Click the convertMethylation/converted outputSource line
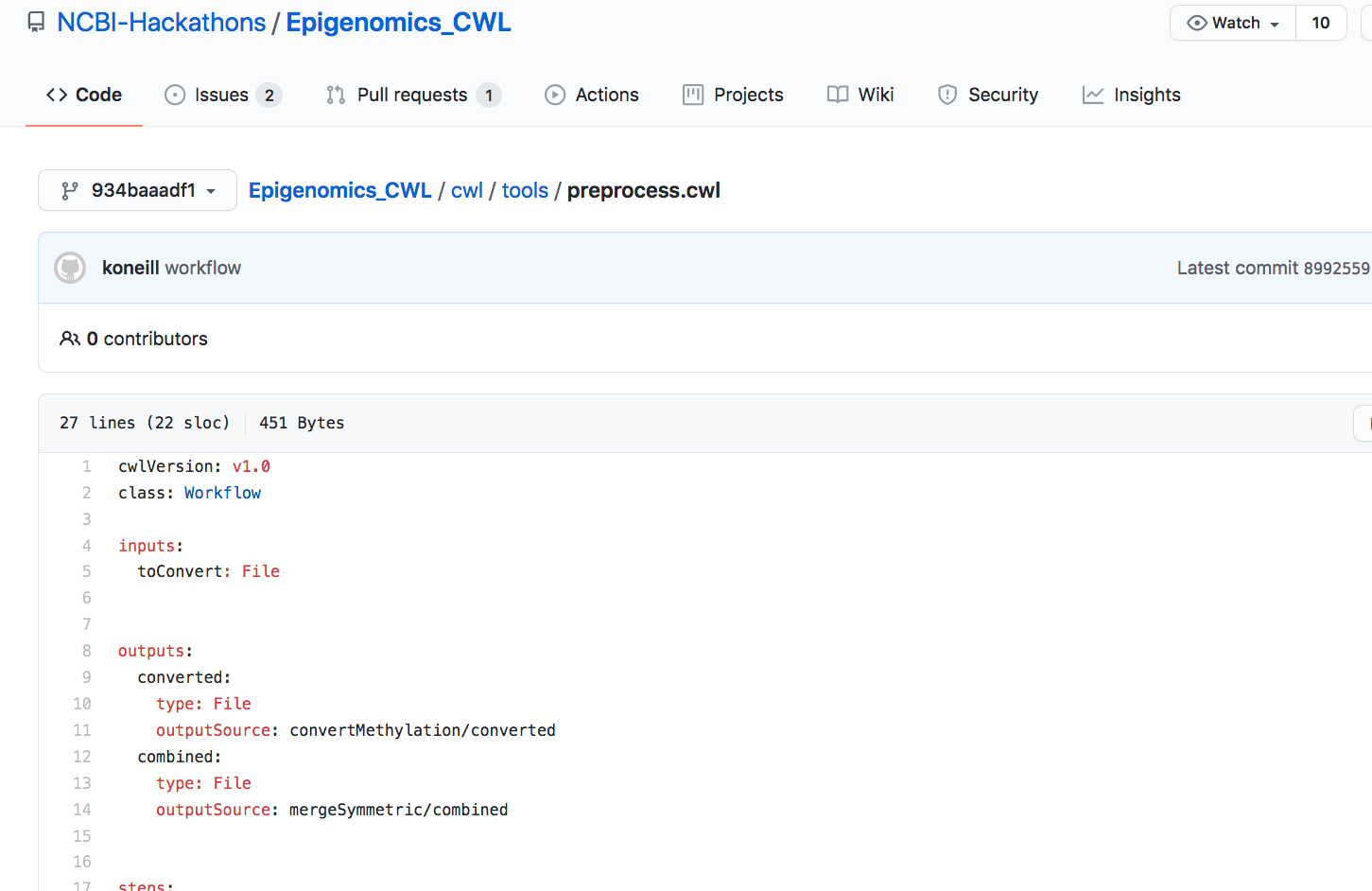1372x891 pixels. 356,730
